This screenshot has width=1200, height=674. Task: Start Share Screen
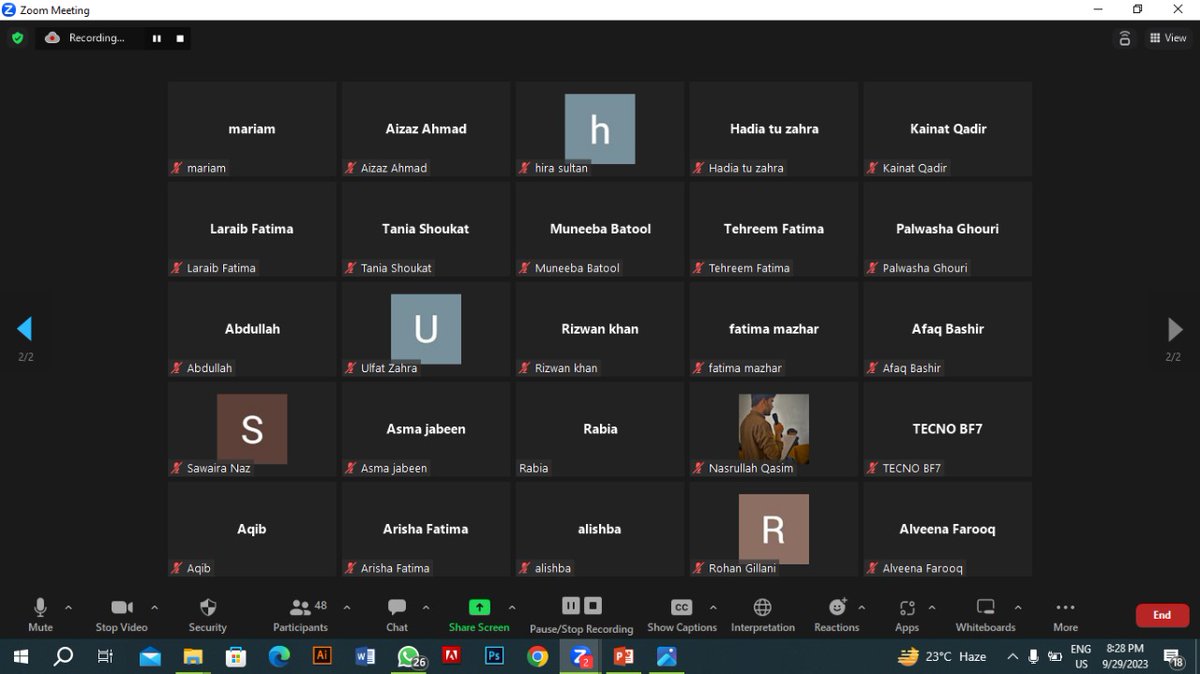point(479,614)
